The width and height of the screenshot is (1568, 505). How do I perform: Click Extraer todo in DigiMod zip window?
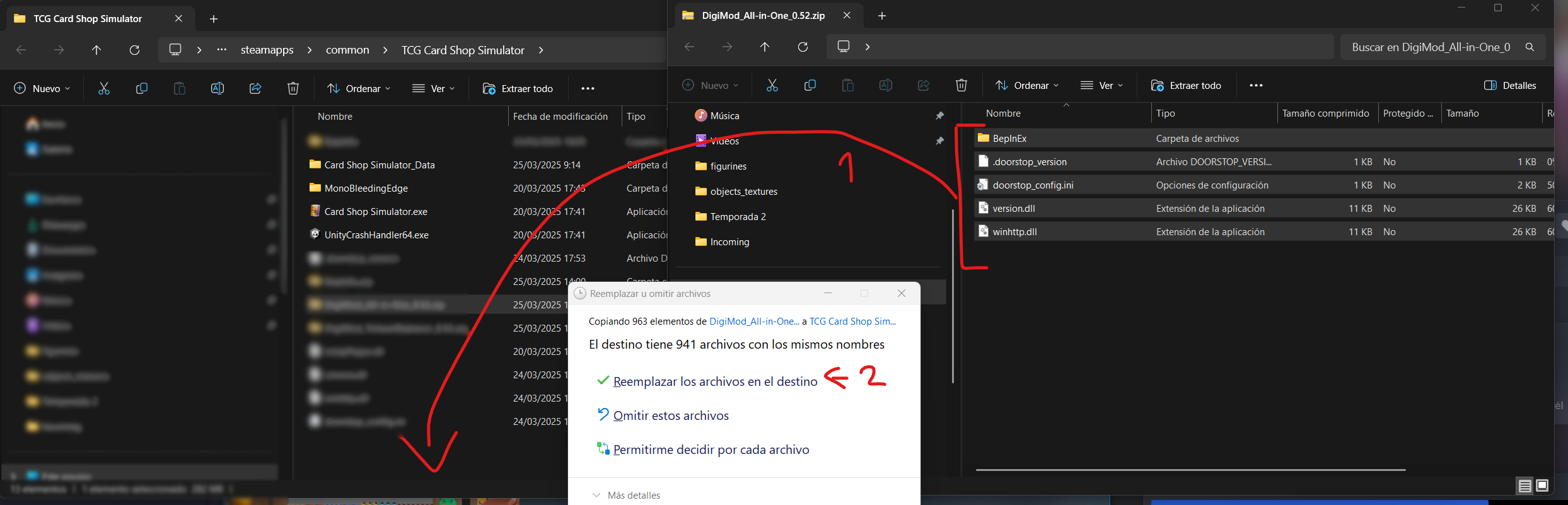click(x=1186, y=85)
